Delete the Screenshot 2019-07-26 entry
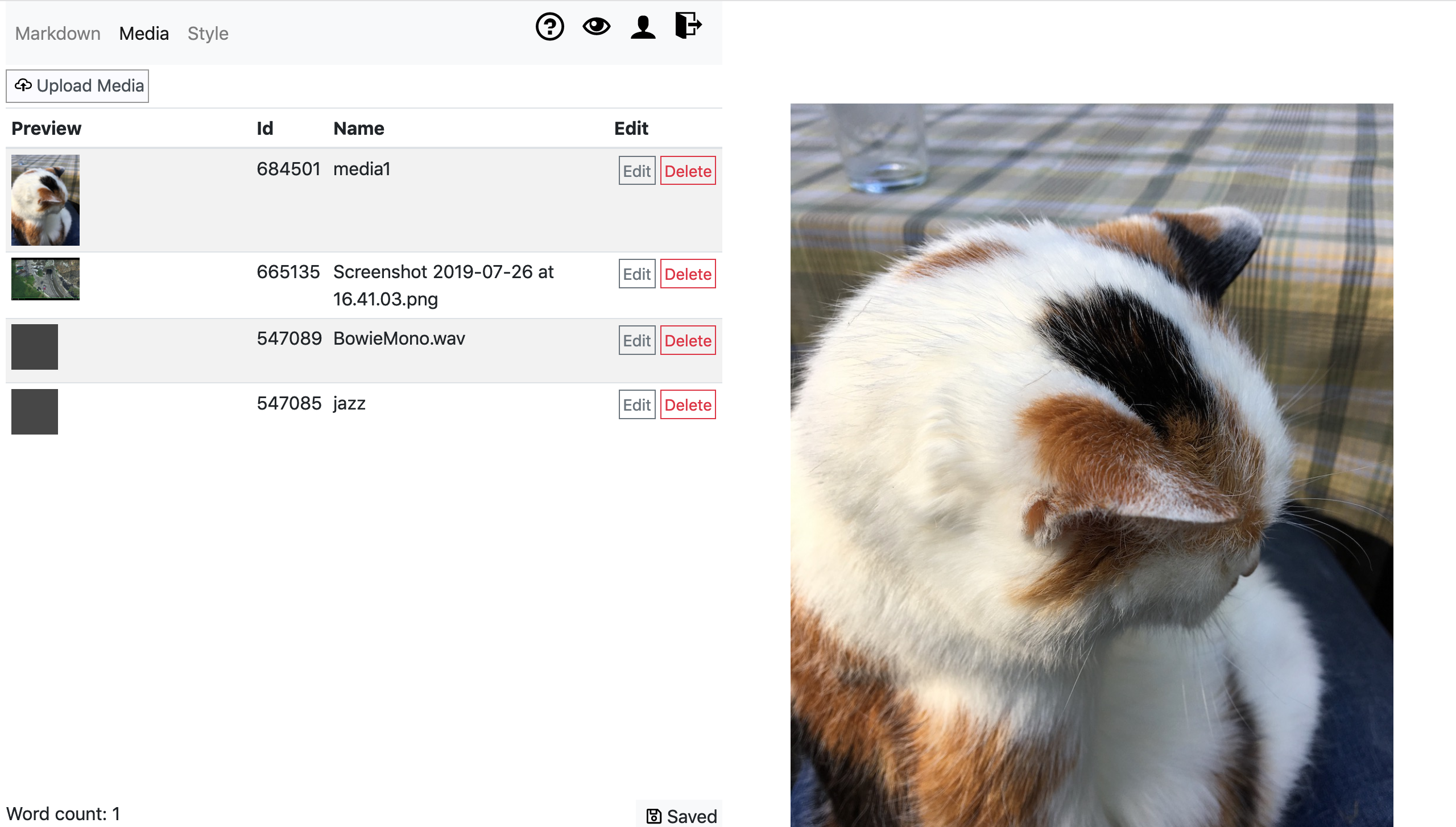Viewport: 1456px width, 827px height. tap(688, 274)
